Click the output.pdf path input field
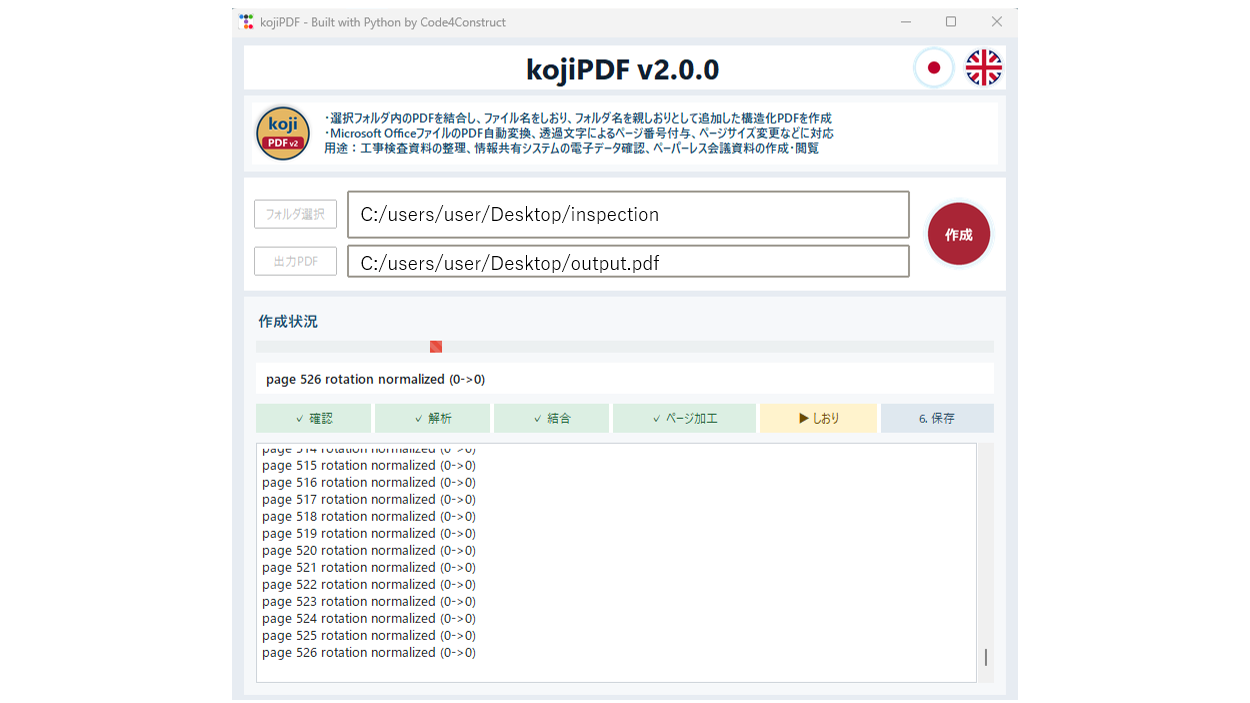Image resolution: width=1250 pixels, height=703 pixels. 628,262
